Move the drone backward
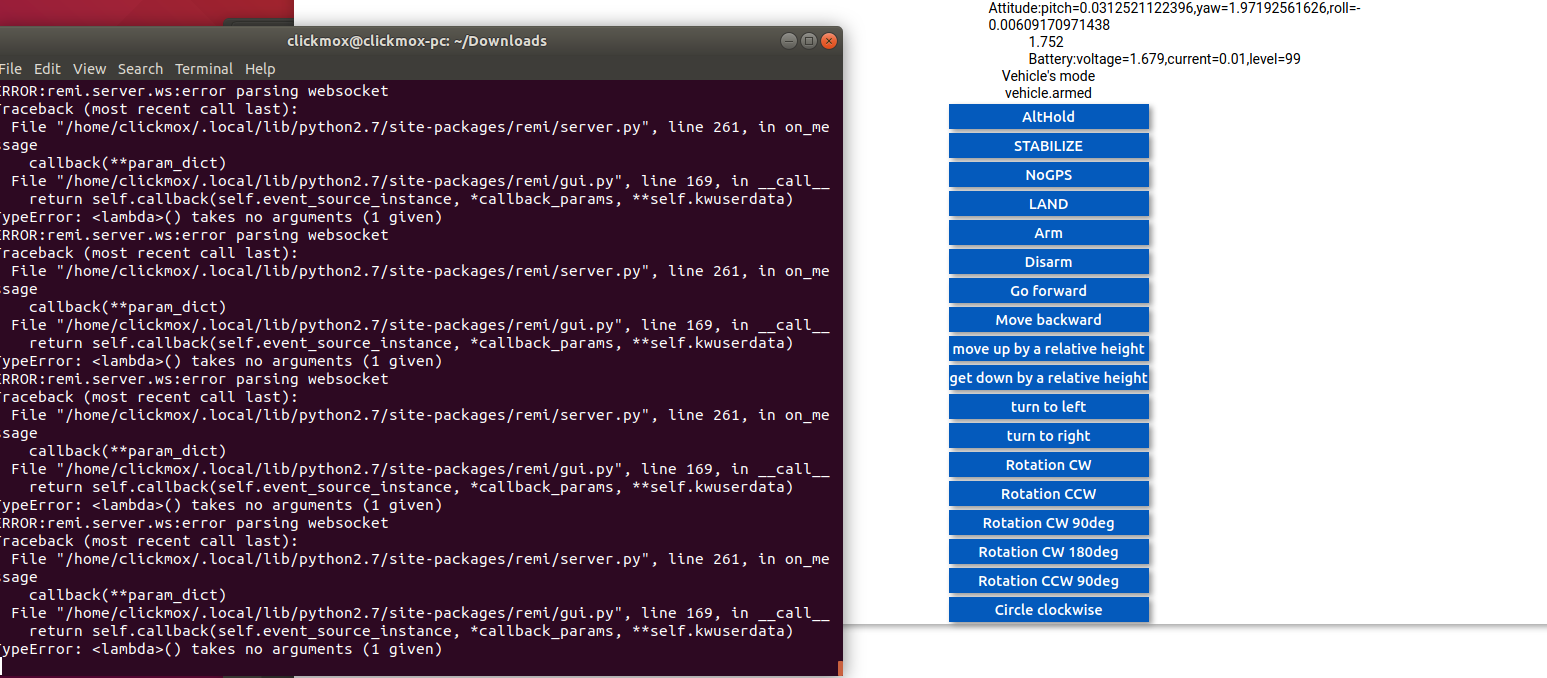 pos(1048,319)
